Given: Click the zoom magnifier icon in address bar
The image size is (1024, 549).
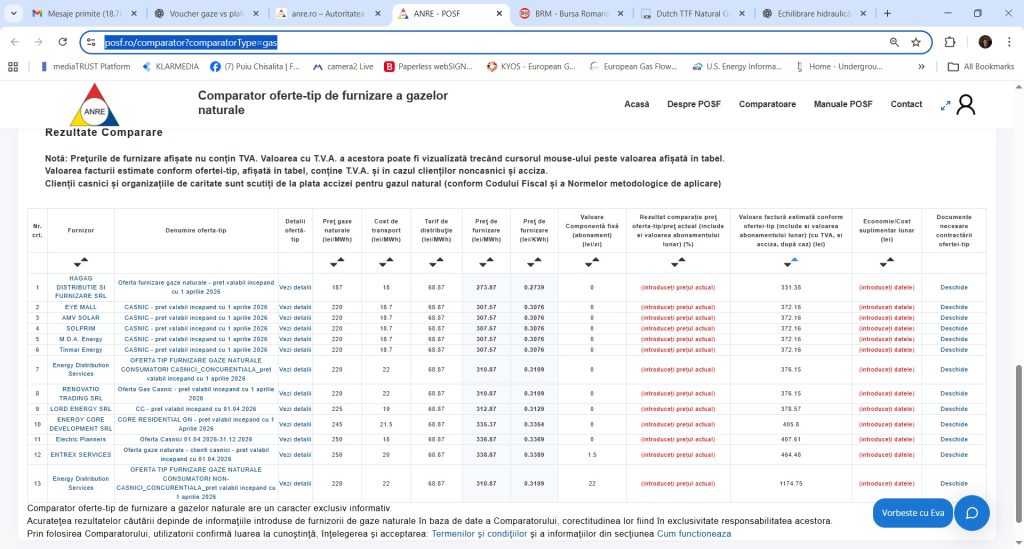Looking at the screenshot, I should pyautogui.click(x=894, y=43).
